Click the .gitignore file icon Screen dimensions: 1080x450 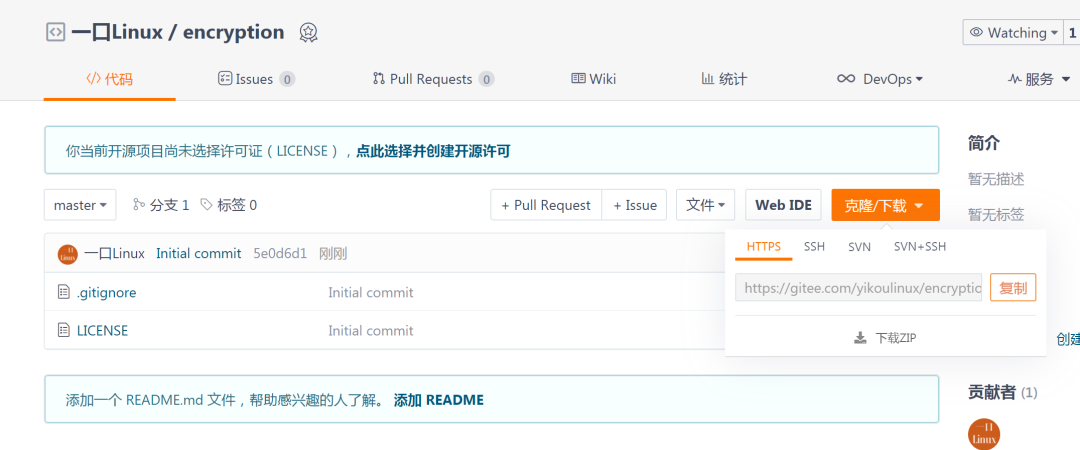point(64,292)
